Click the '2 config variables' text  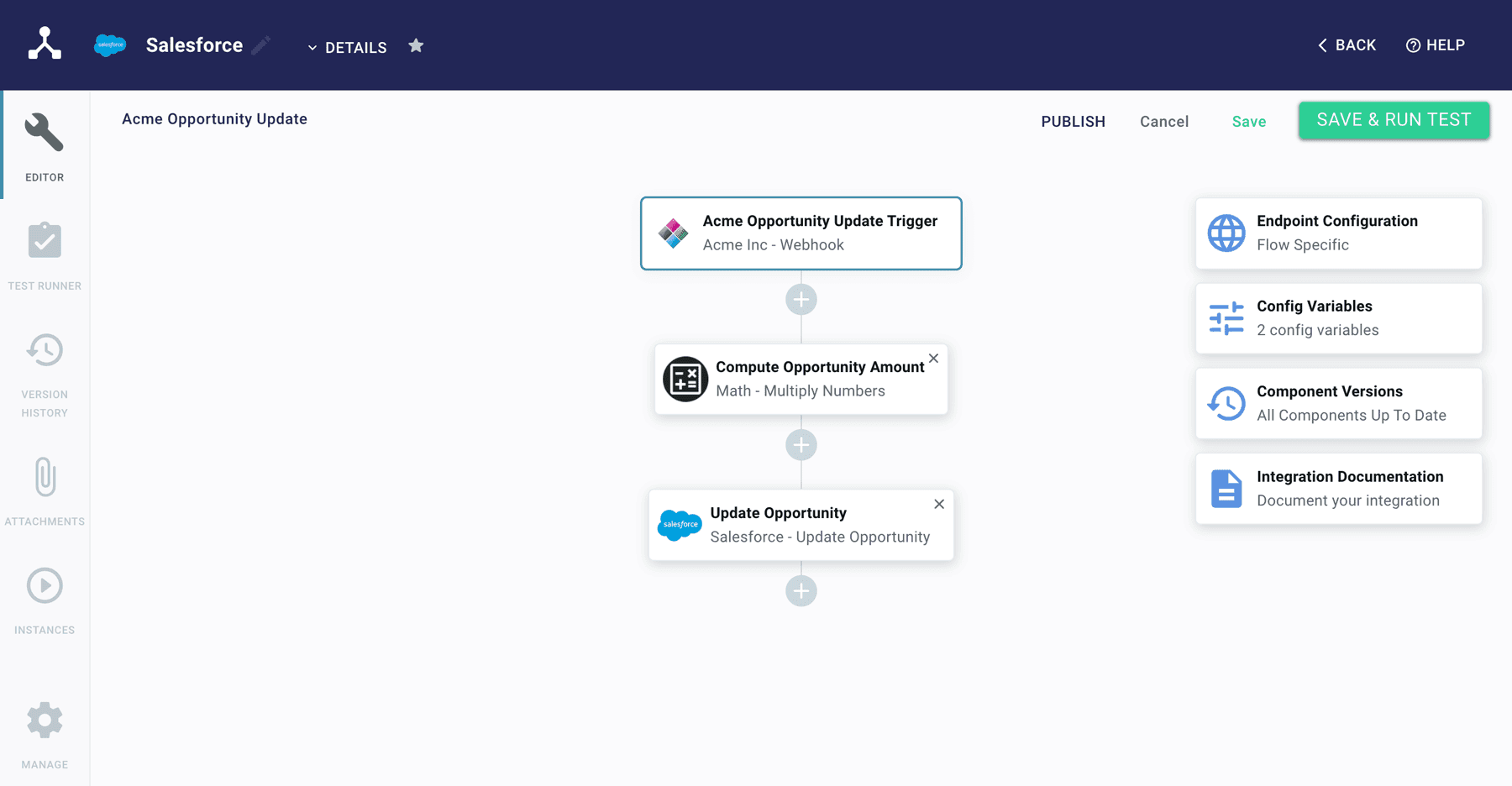tap(1317, 330)
